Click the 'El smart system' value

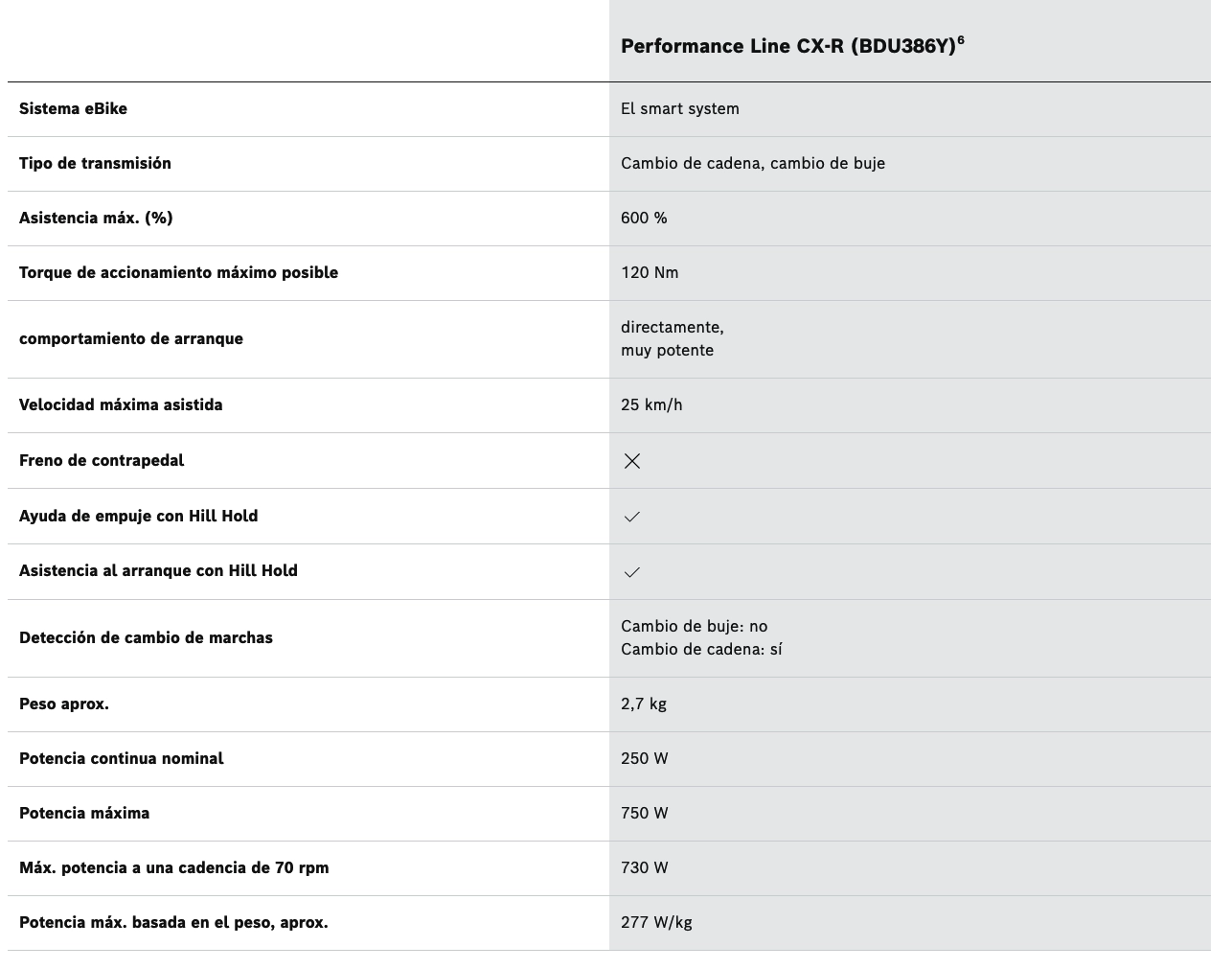point(680,108)
